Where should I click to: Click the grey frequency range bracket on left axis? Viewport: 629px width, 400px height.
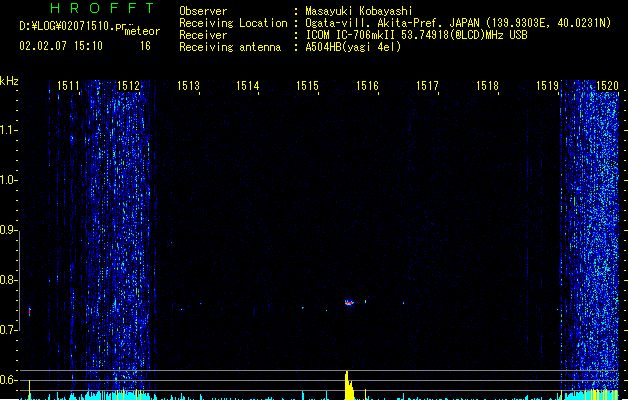(19, 280)
